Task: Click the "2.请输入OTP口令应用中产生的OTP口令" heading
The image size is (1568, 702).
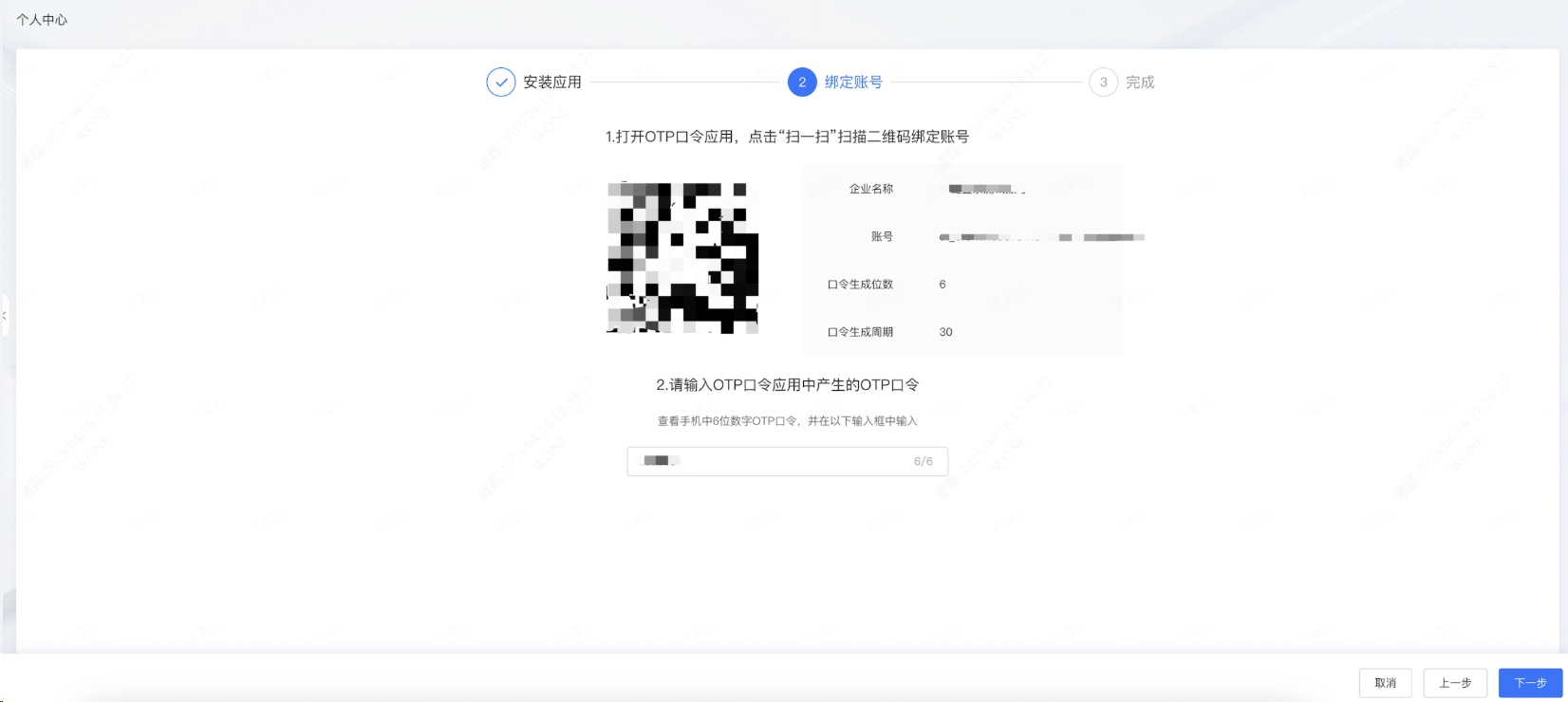Action: click(787, 385)
